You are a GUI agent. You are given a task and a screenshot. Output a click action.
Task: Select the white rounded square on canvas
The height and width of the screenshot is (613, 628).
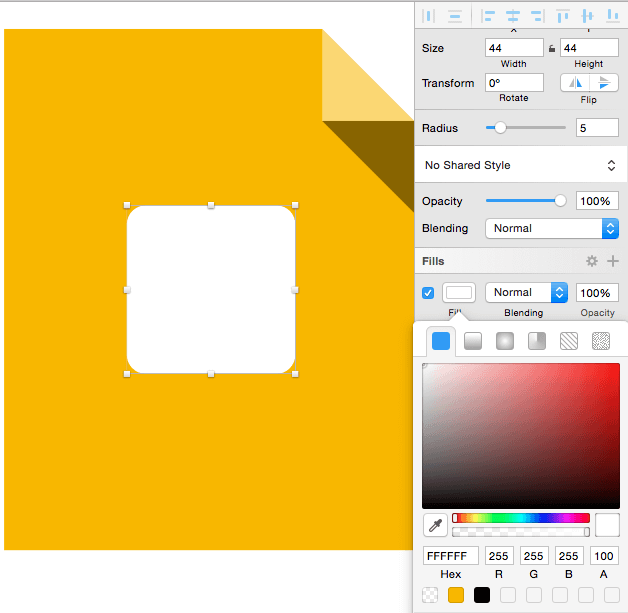[211, 289]
